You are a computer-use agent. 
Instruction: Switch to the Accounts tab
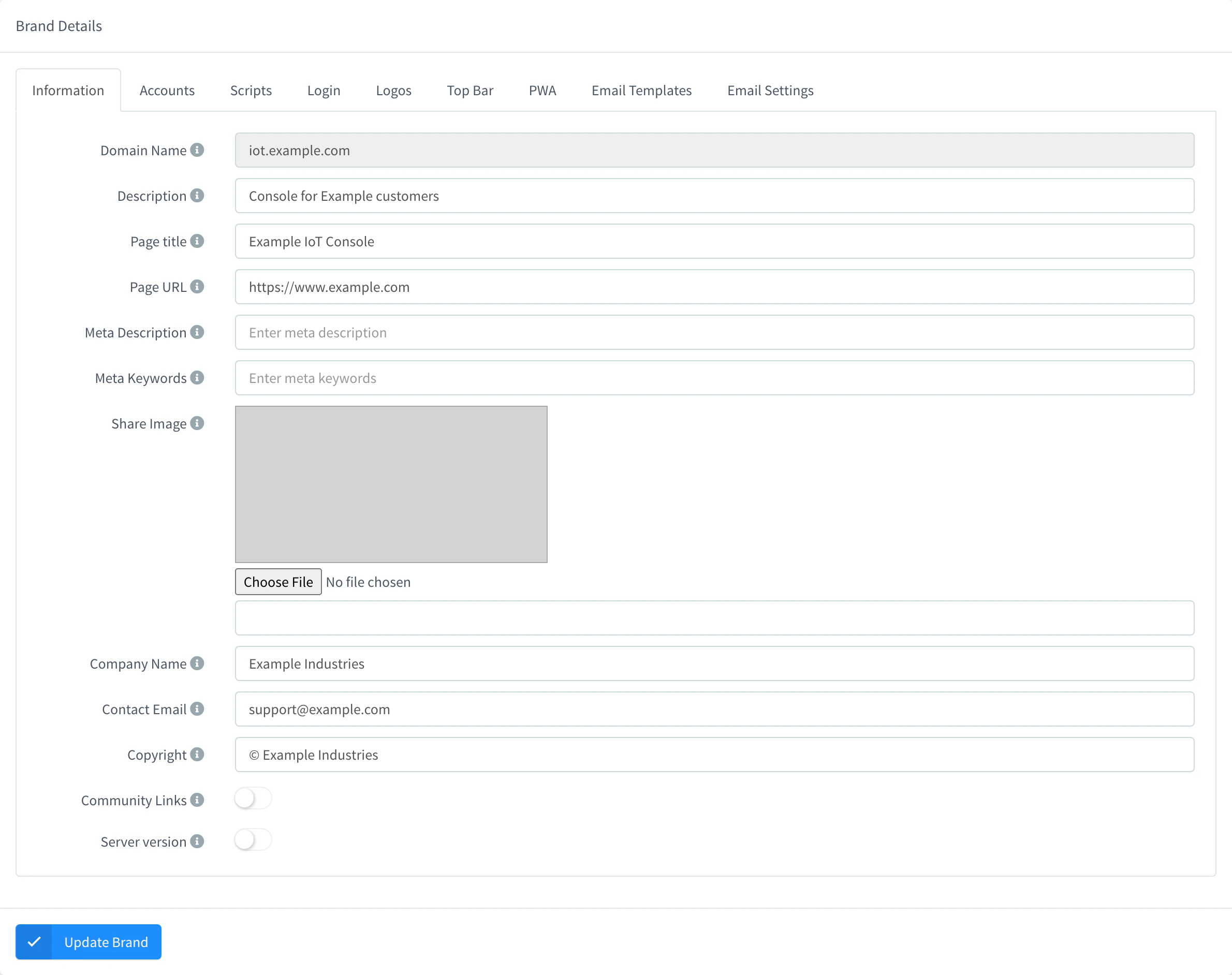pyautogui.click(x=167, y=90)
